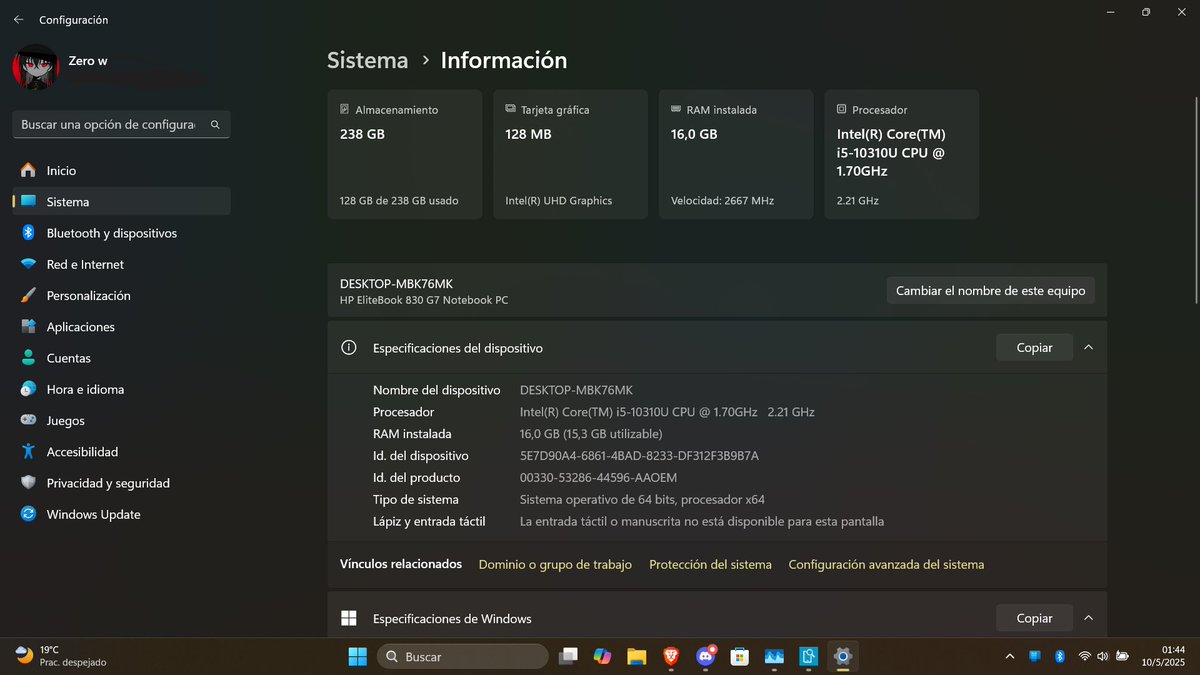Click the Bluetooth tray icon
Image resolution: width=1200 pixels, height=675 pixels.
tap(1060, 657)
